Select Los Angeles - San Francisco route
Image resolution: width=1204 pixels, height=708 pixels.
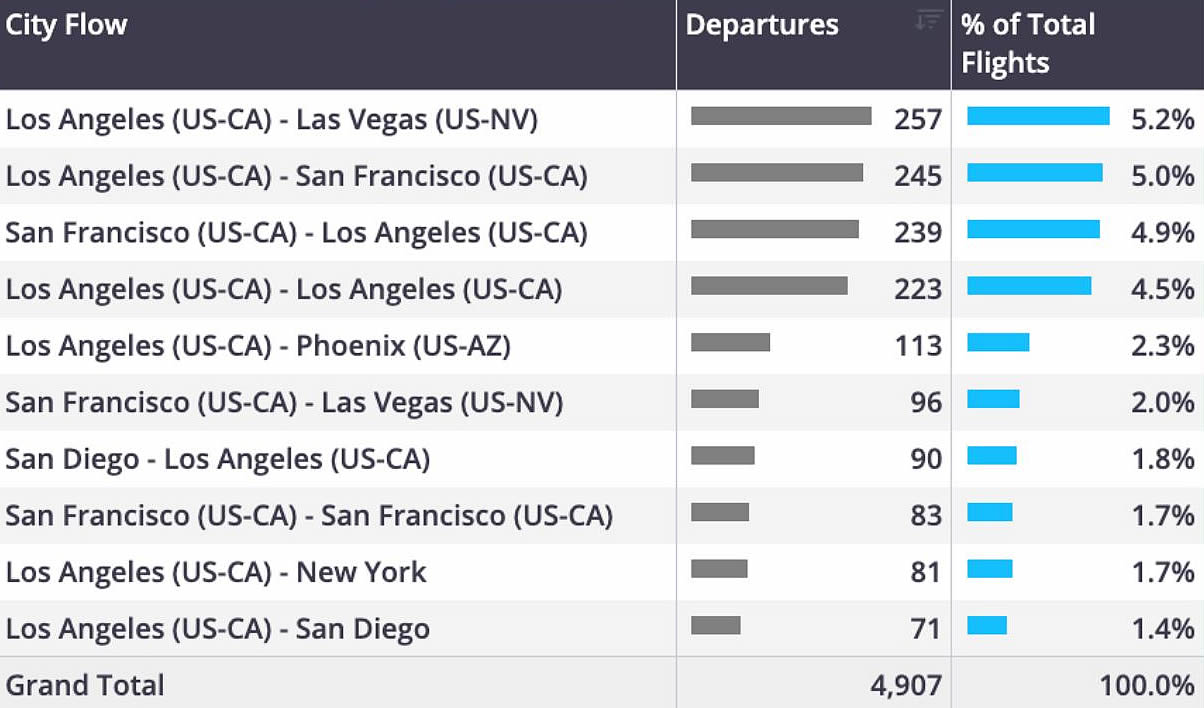(x=296, y=176)
